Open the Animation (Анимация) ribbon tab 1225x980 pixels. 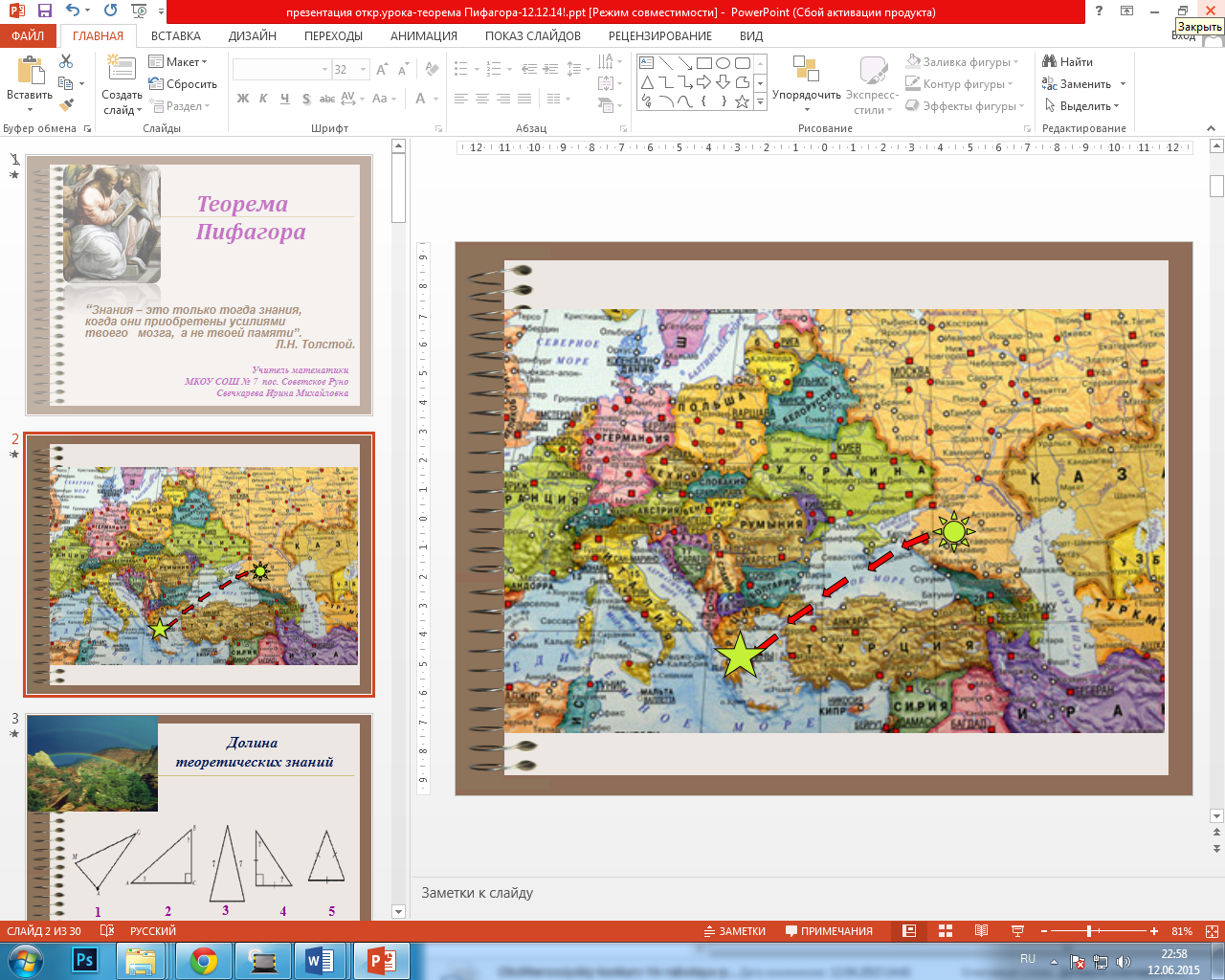point(423,35)
